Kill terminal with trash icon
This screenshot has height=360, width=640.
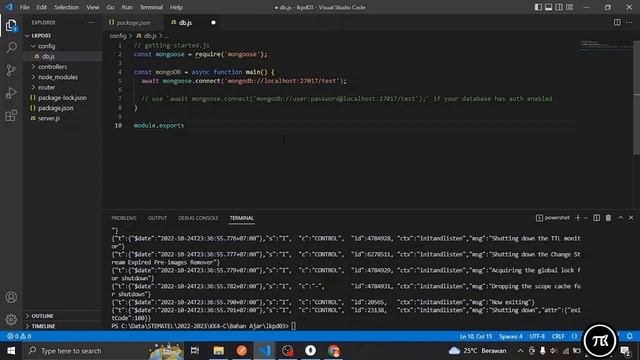coord(608,218)
